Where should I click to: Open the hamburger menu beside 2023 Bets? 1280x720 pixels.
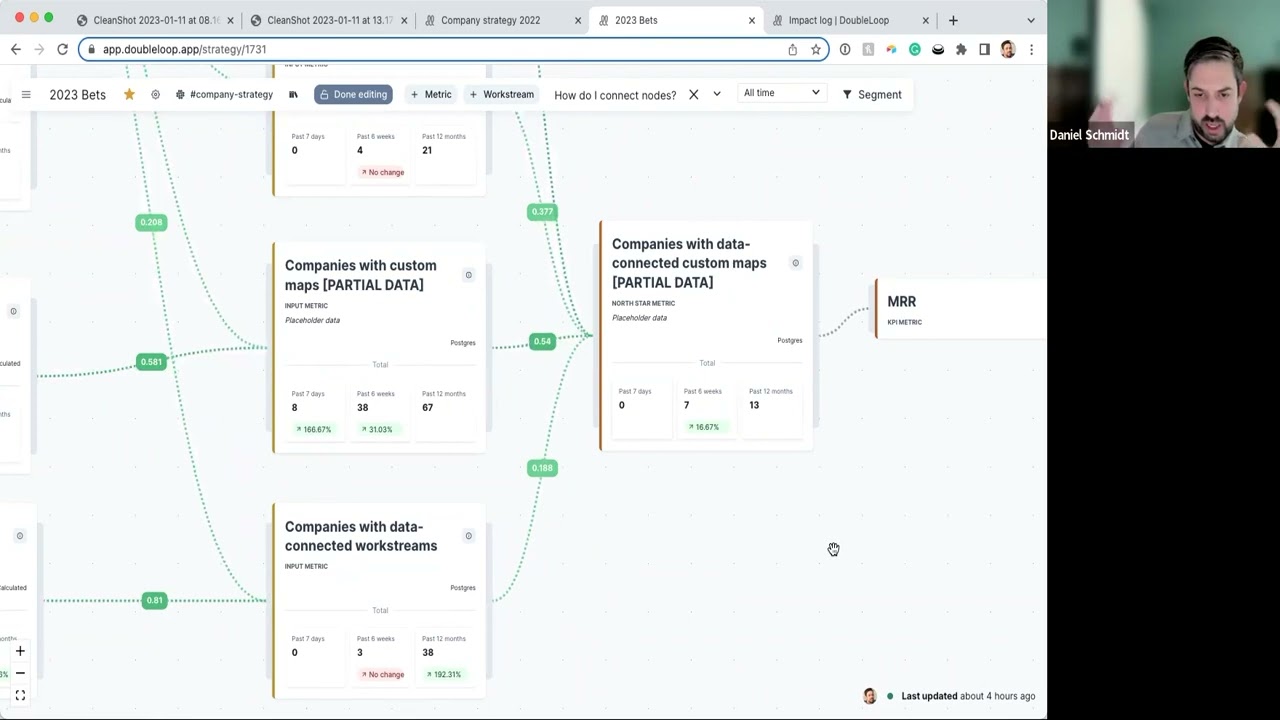(26, 95)
